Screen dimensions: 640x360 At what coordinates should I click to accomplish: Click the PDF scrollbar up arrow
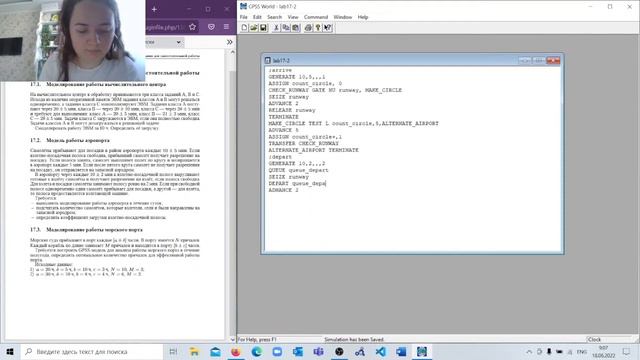pos(232,52)
